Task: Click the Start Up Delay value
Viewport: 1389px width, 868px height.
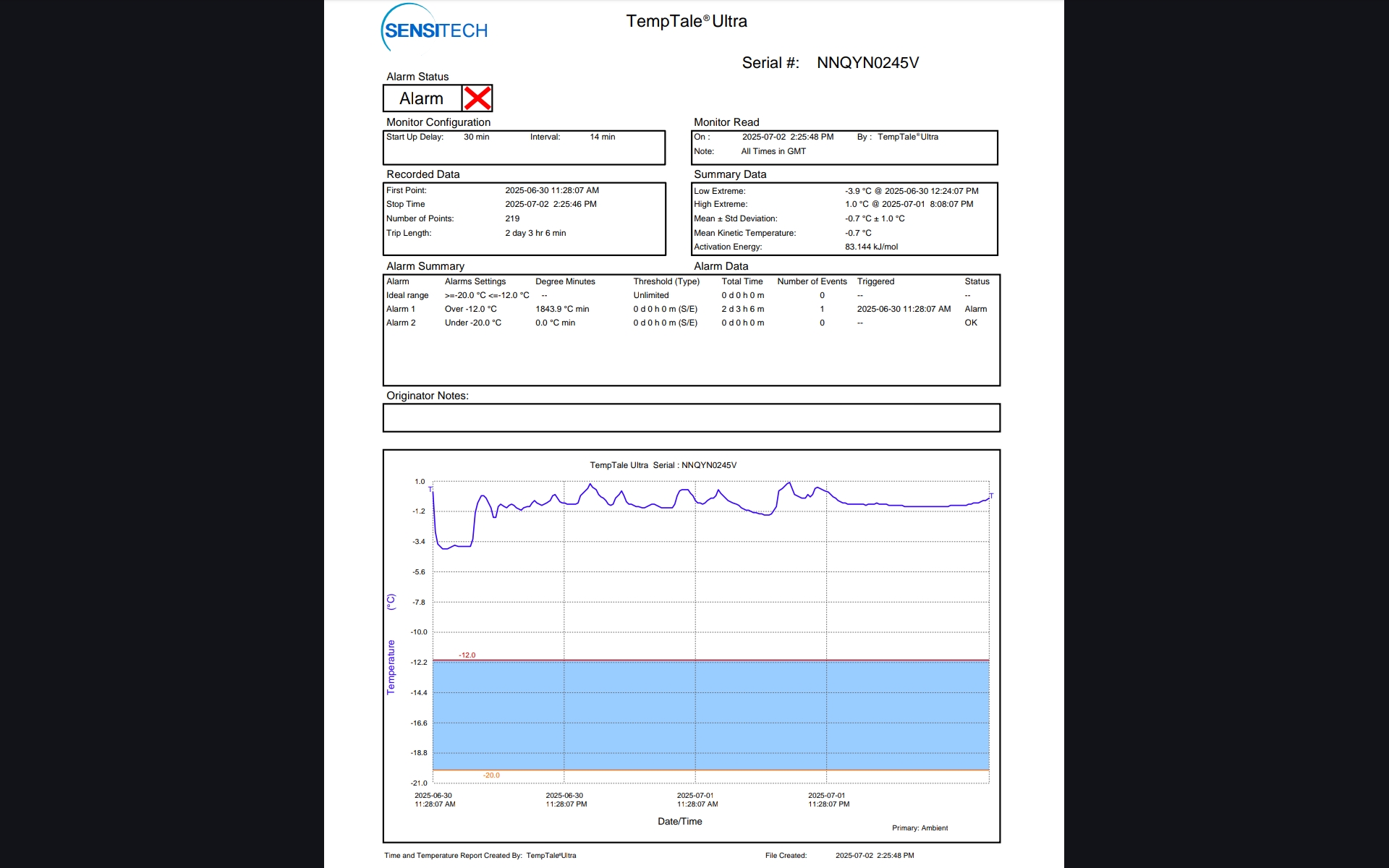Action: click(476, 137)
